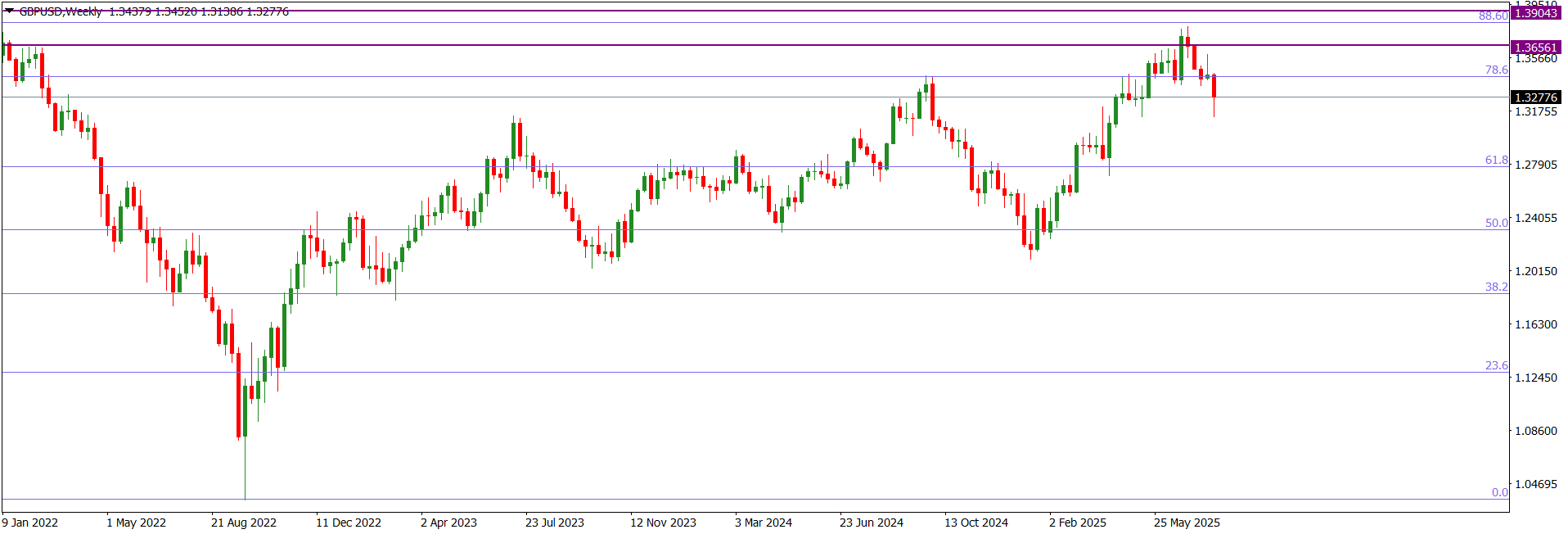Click the 12 Nov 2023 date label

pyautogui.click(x=663, y=523)
